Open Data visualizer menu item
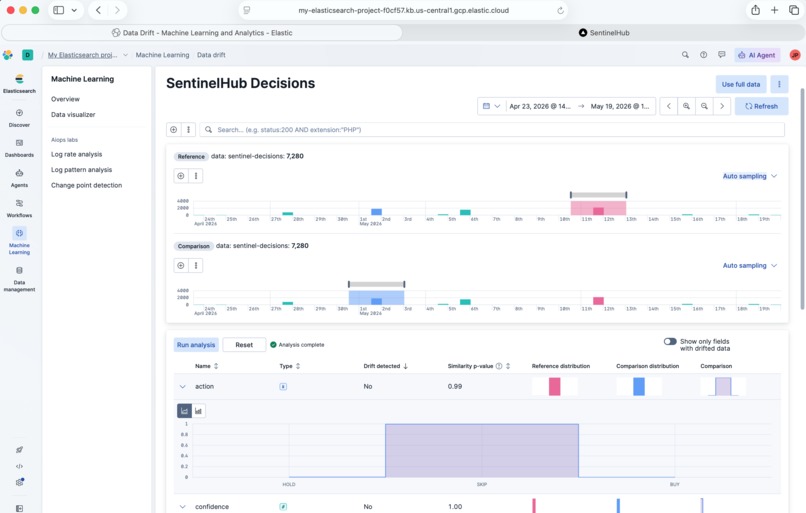806x513 pixels. pyautogui.click(x=73, y=115)
